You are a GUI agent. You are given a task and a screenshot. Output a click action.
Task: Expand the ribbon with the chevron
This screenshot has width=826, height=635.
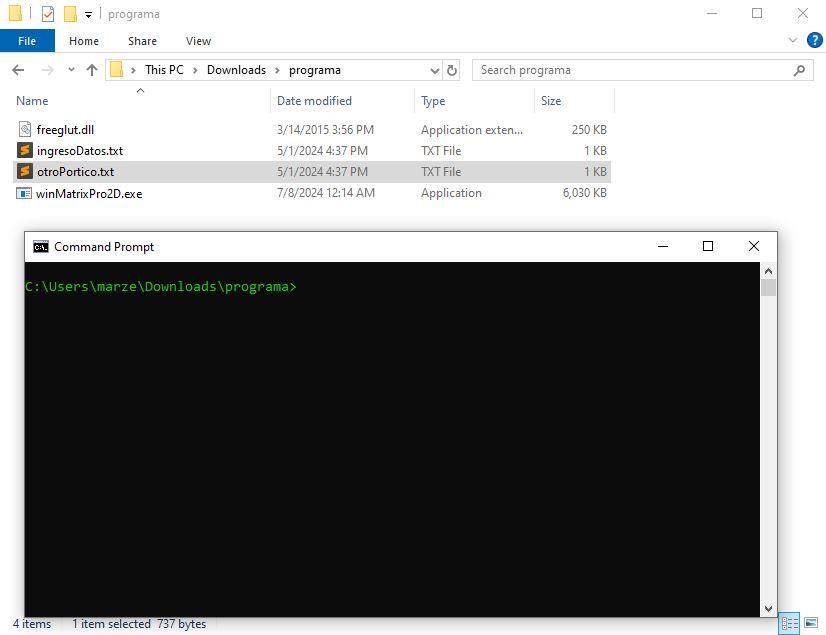pos(792,41)
